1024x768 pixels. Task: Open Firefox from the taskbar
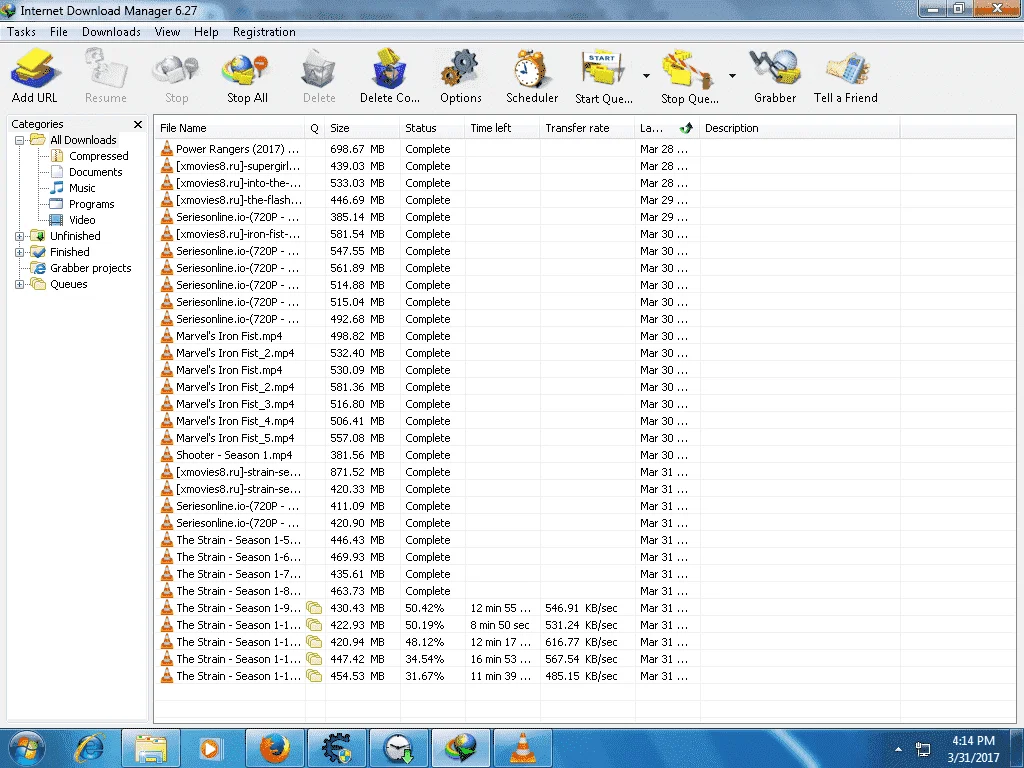pyautogui.click(x=275, y=748)
